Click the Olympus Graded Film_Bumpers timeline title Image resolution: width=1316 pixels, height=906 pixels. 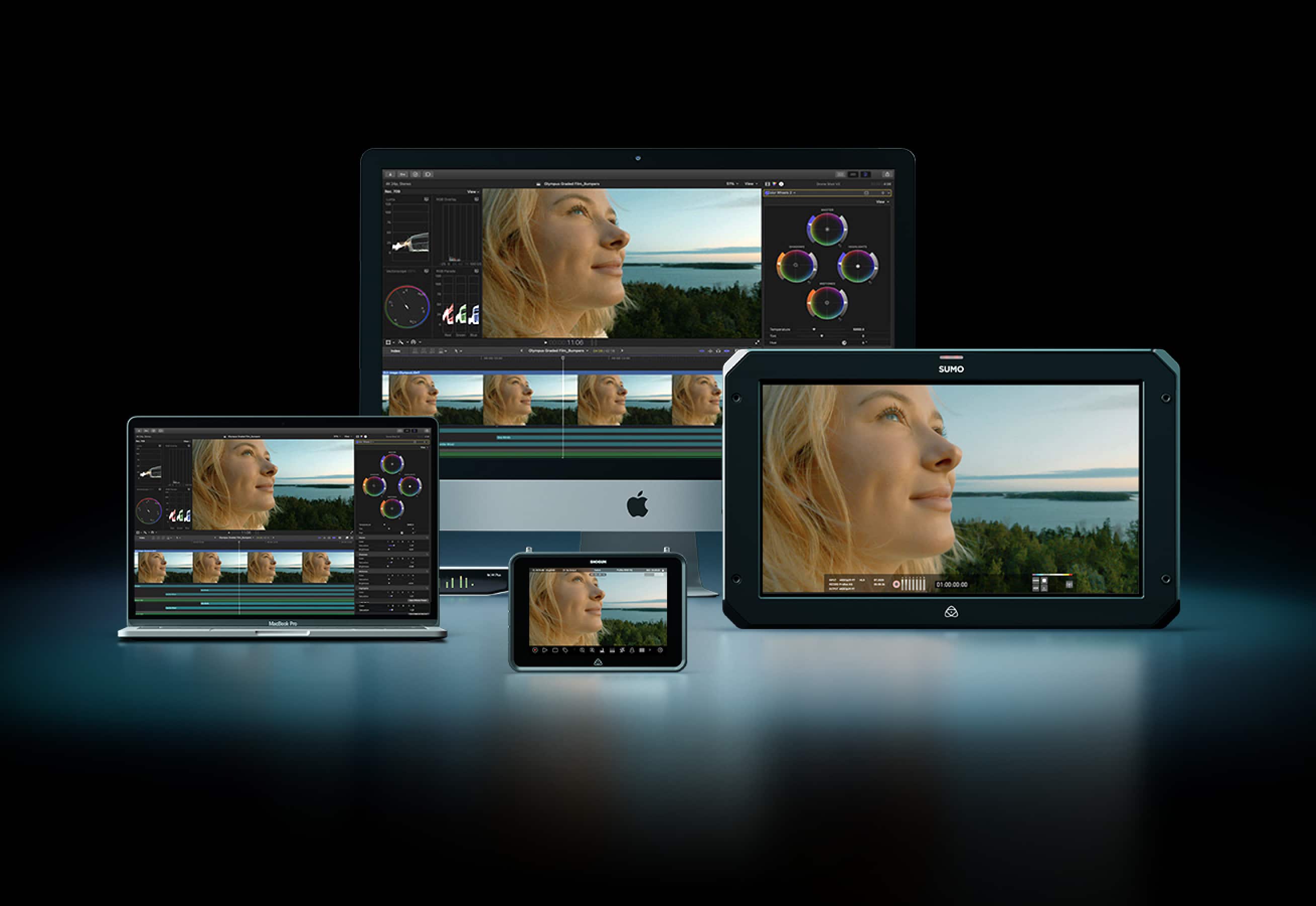556,351
